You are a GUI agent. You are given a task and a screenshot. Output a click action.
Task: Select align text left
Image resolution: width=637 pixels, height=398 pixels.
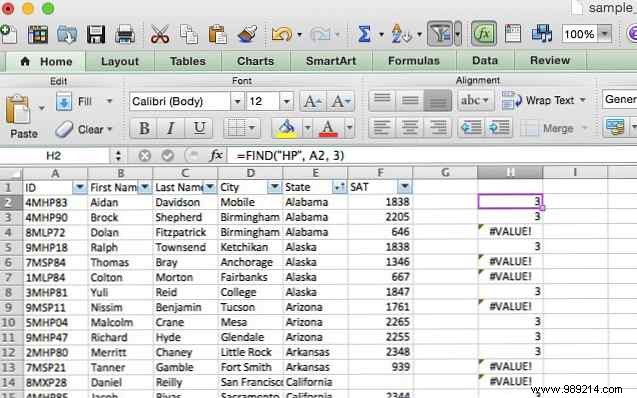tap(382, 128)
